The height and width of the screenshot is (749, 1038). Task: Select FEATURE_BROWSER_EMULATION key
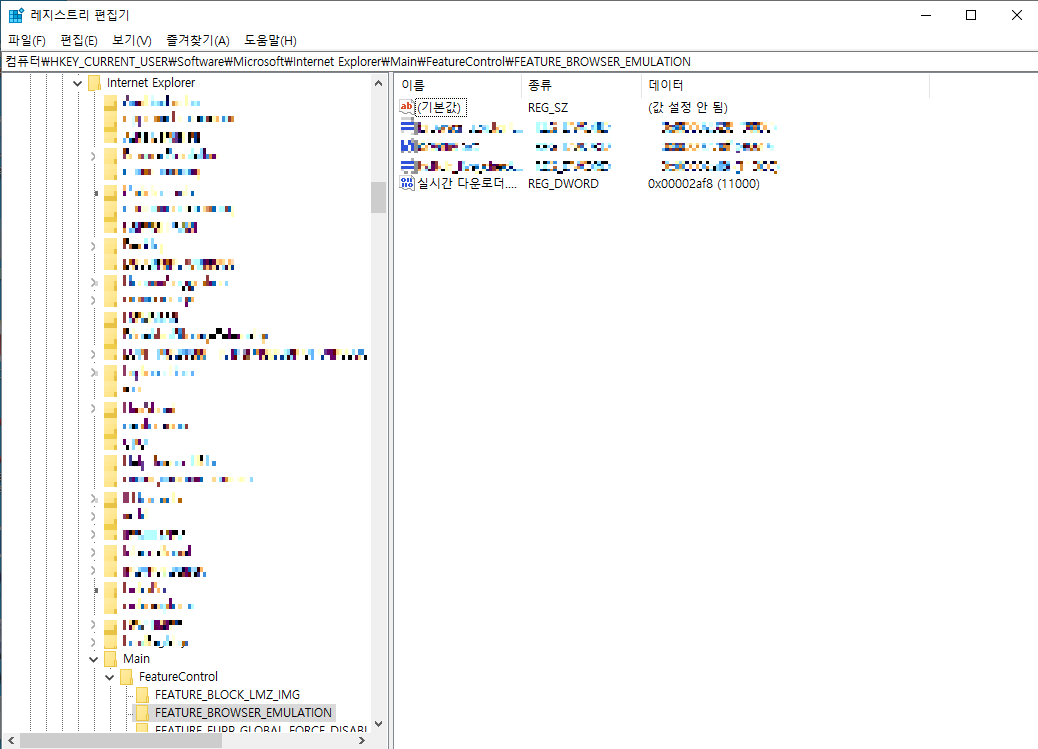point(243,713)
